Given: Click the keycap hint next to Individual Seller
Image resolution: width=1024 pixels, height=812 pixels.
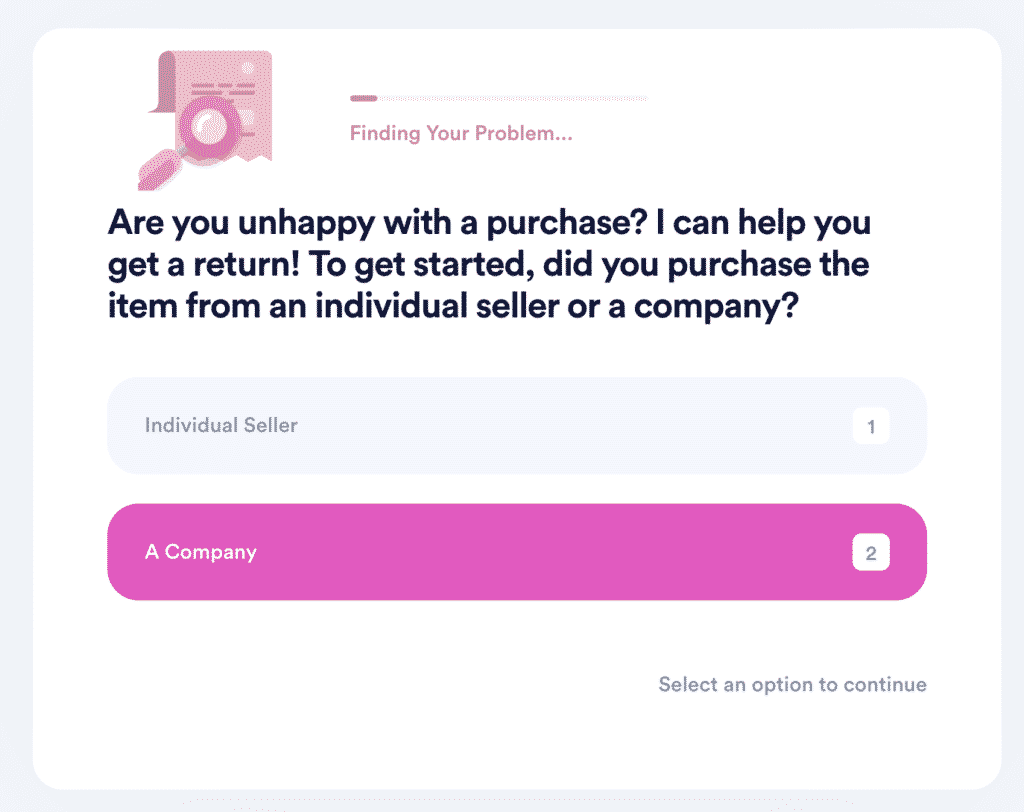Looking at the screenshot, I should 871,425.
